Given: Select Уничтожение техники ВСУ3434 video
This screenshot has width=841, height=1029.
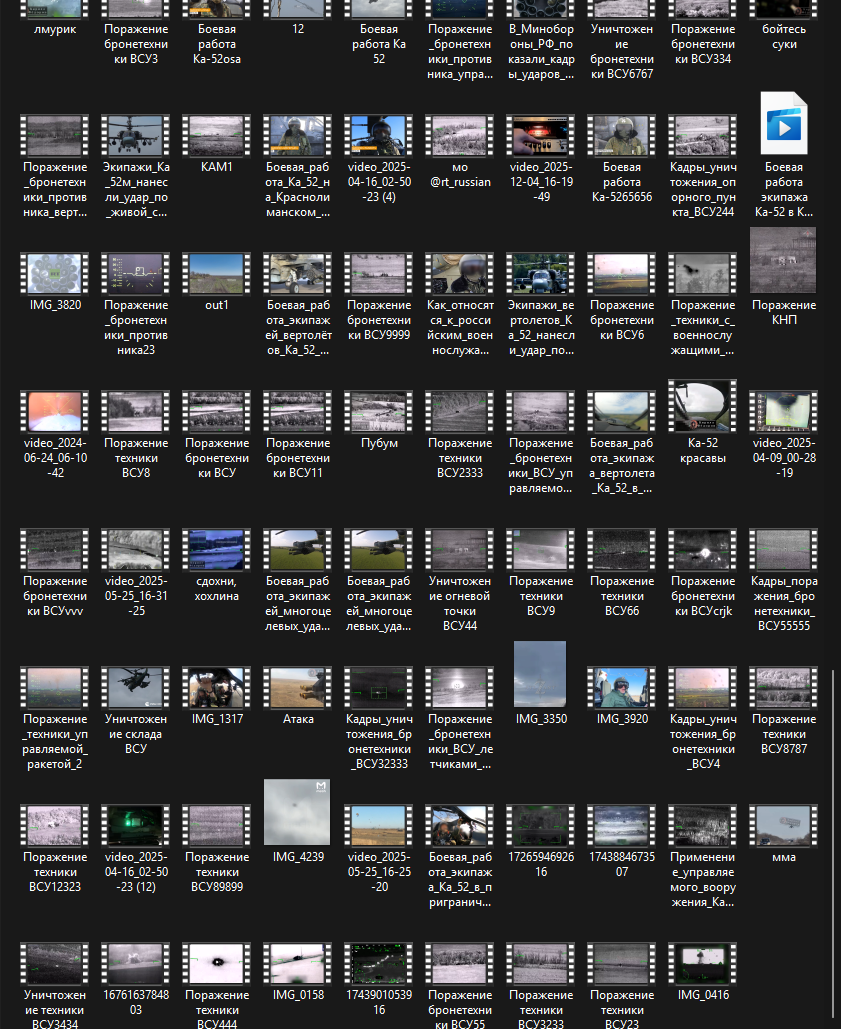Looking at the screenshot, I should 55,985.
